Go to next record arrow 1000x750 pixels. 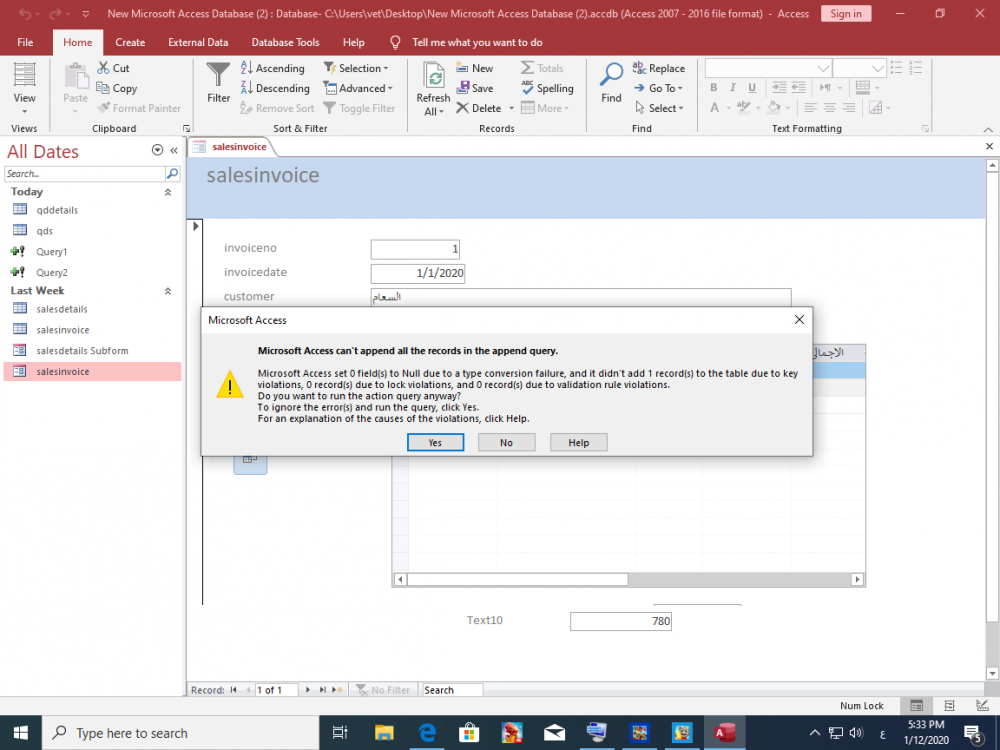point(307,690)
